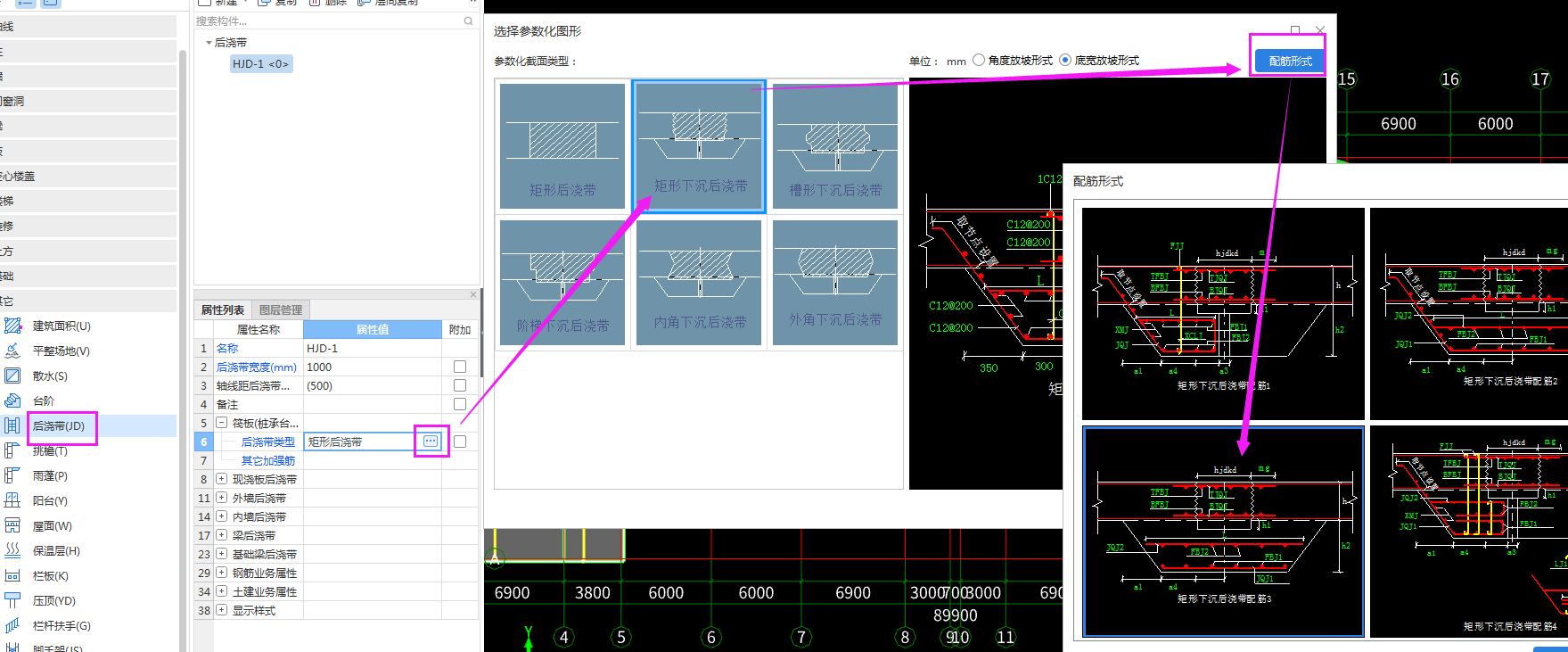Expand the 显示样式 group
The image size is (1568, 652).
221,610
